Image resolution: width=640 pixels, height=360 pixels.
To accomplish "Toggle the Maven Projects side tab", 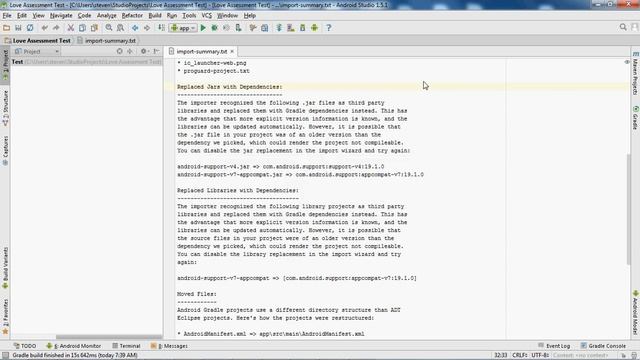I will point(636,74).
